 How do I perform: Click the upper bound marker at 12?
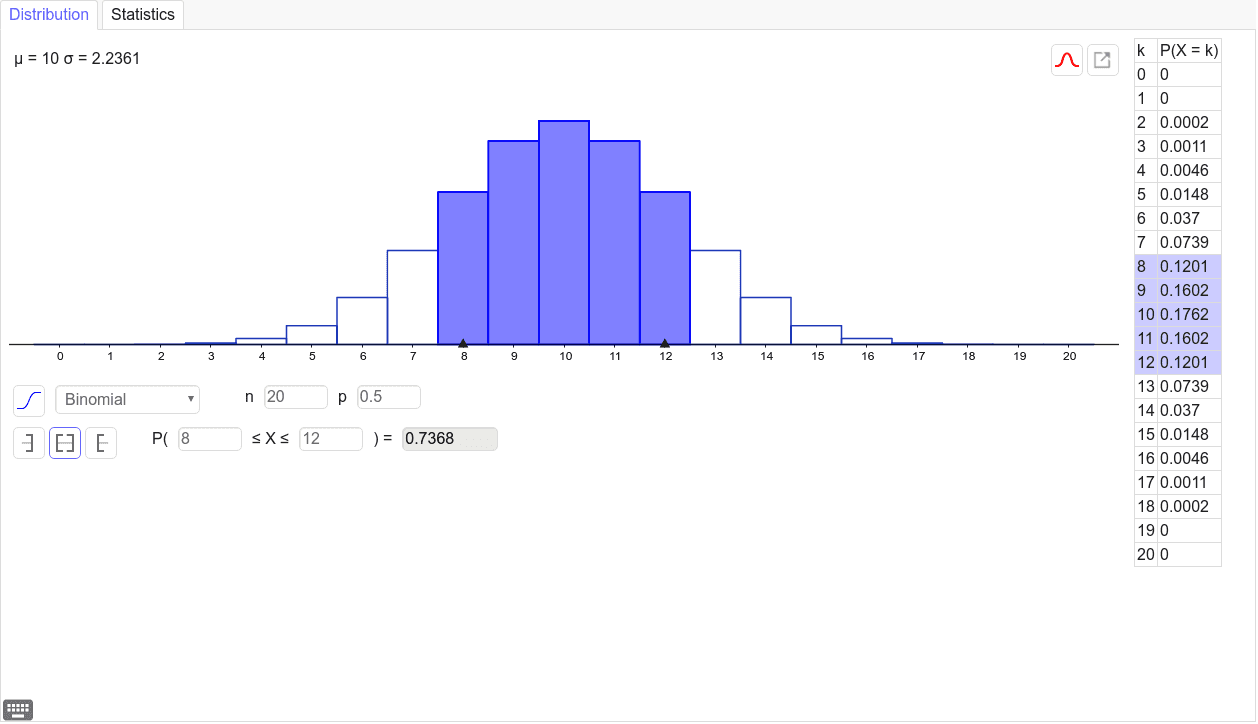pos(665,343)
